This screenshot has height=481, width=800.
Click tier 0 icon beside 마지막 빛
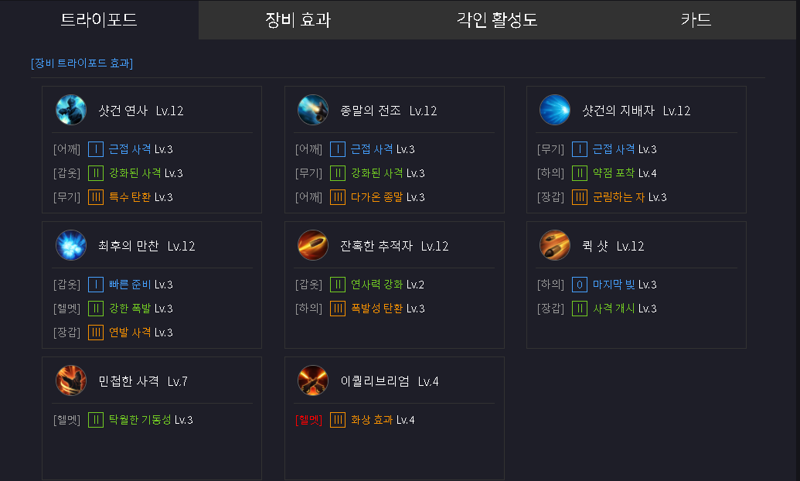[580, 284]
